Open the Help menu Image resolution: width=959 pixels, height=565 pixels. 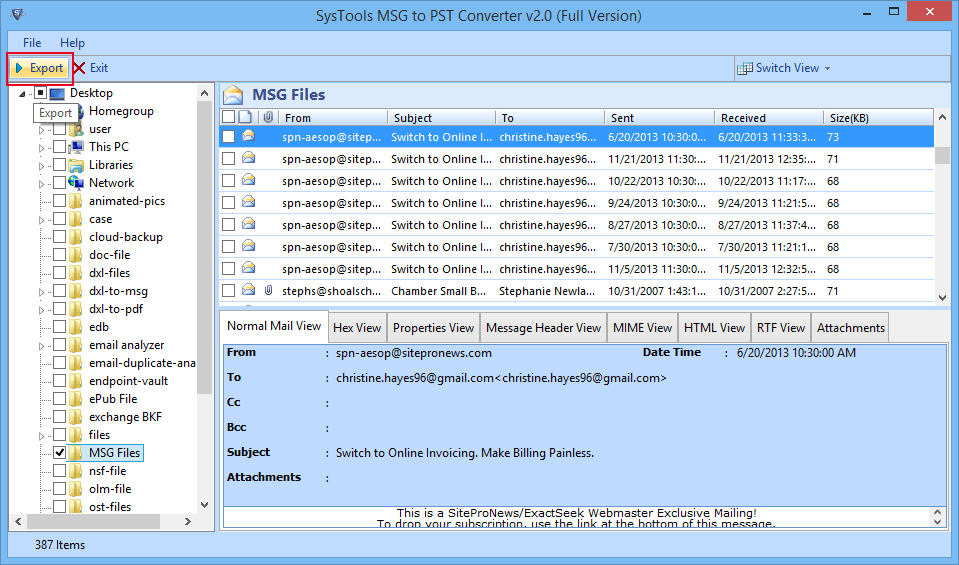click(72, 43)
